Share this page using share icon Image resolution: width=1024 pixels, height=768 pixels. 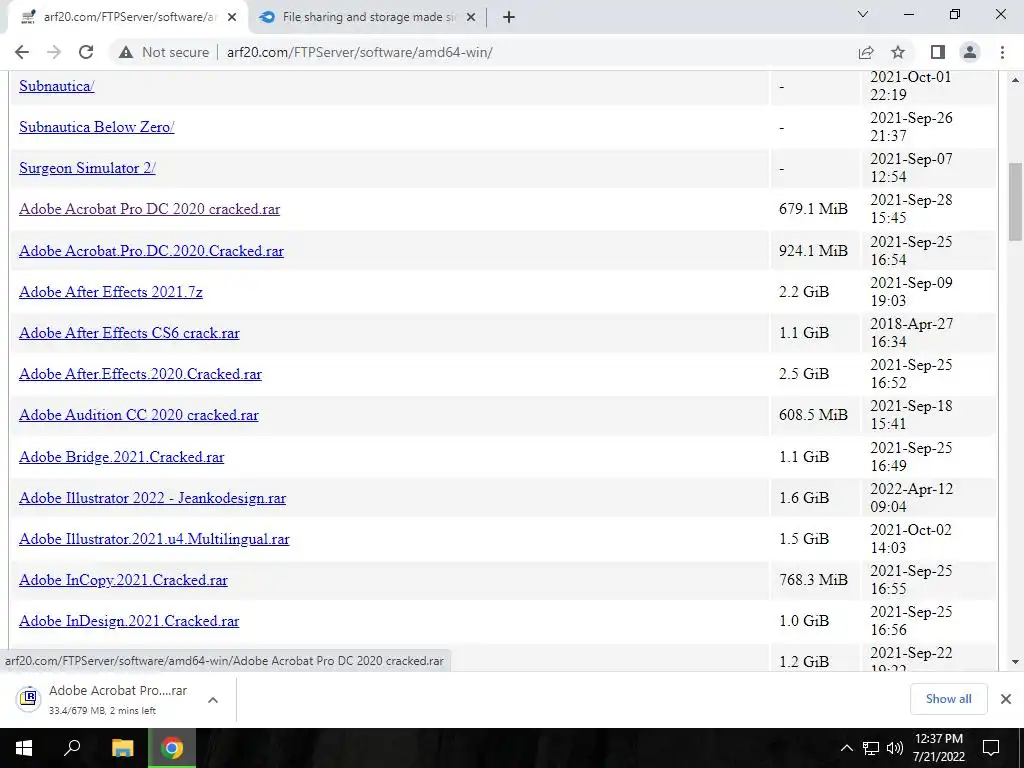866,52
